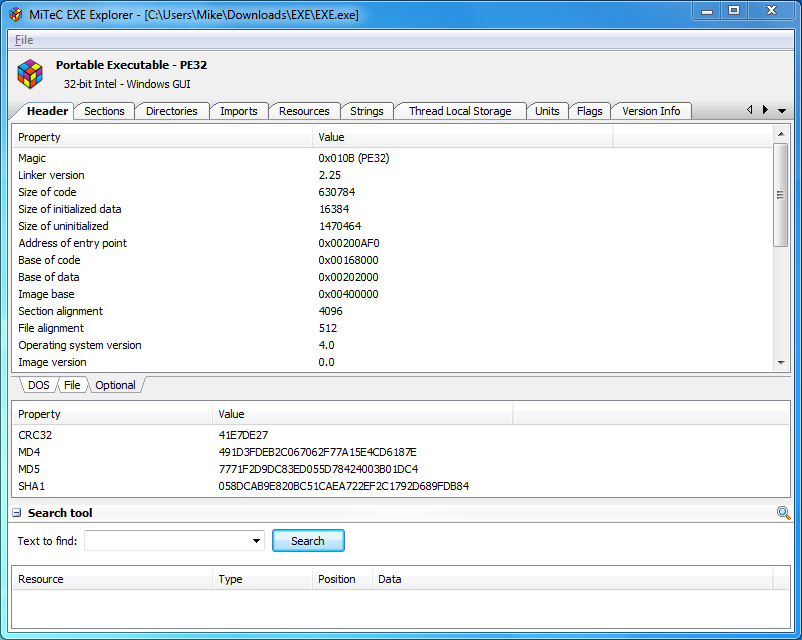Click the Value column header in header table

click(x=462, y=137)
